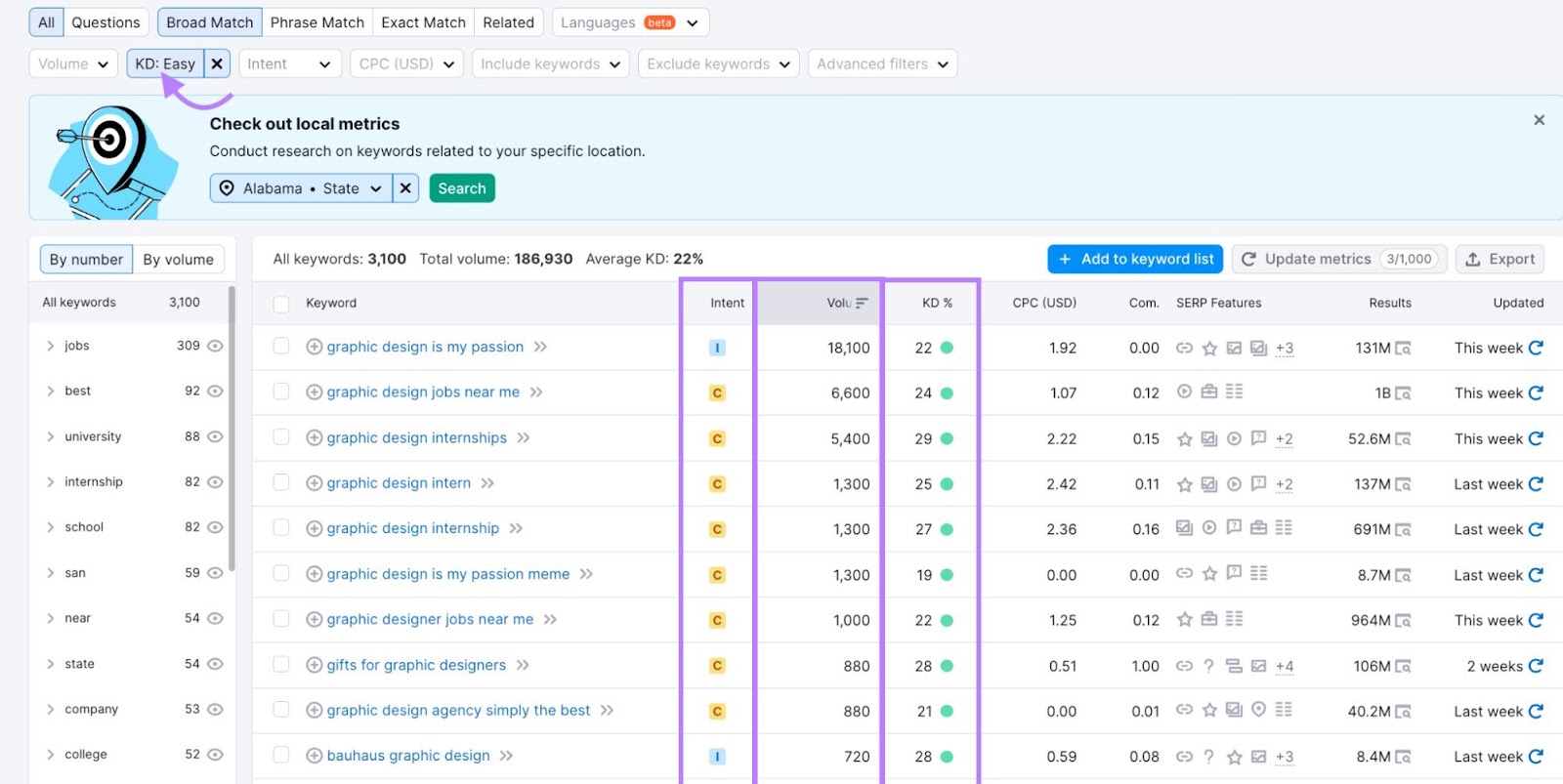The width and height of the screenshot is (1563, 784).
Task: Clear the Alabama State location
Action: point(405,188)
